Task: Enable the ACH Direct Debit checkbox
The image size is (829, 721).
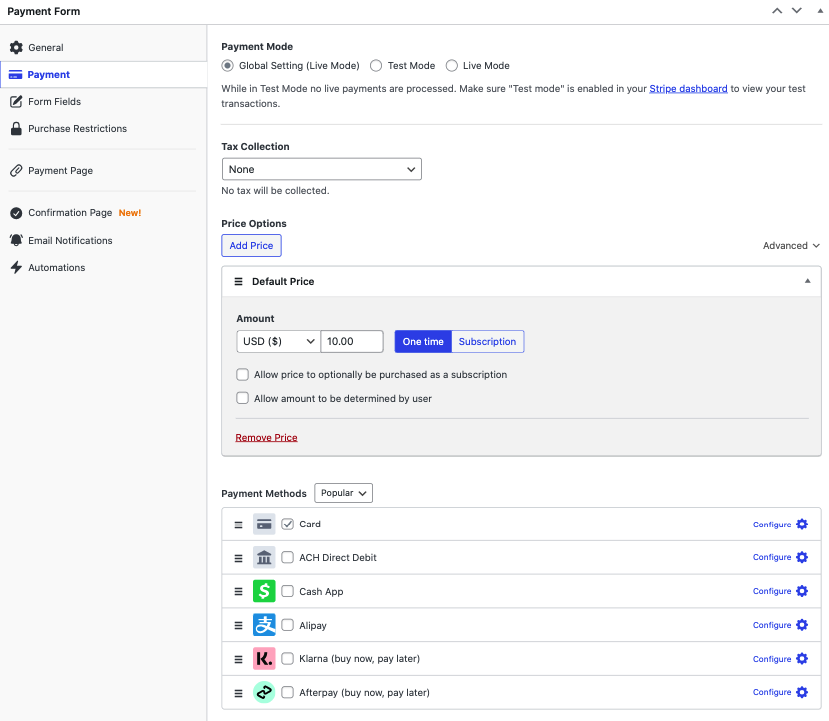Action: point(288,558)
